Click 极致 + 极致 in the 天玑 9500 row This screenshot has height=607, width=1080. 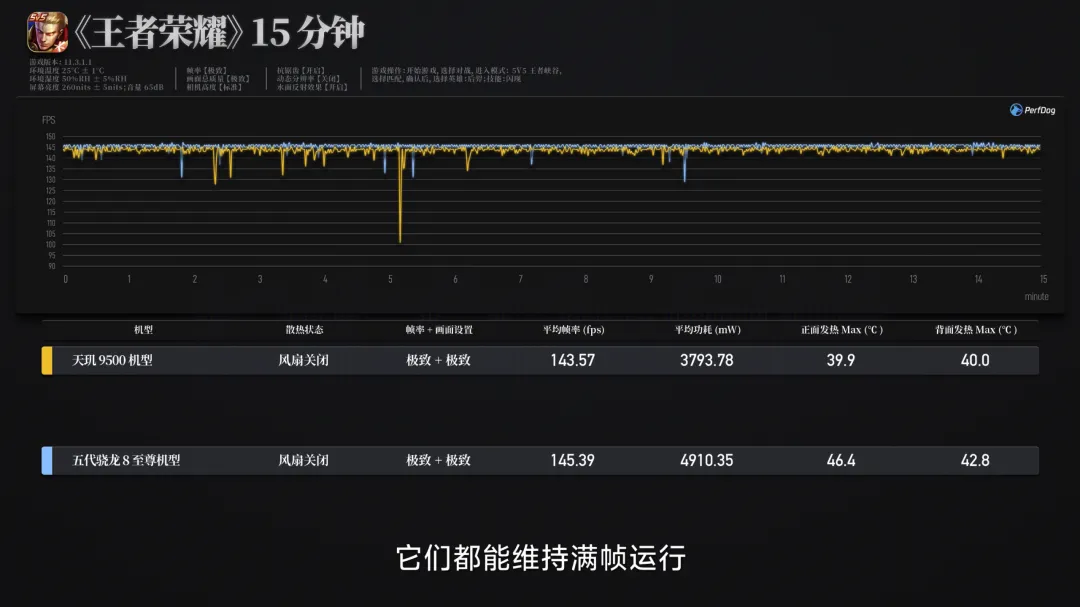click(438, 360)
